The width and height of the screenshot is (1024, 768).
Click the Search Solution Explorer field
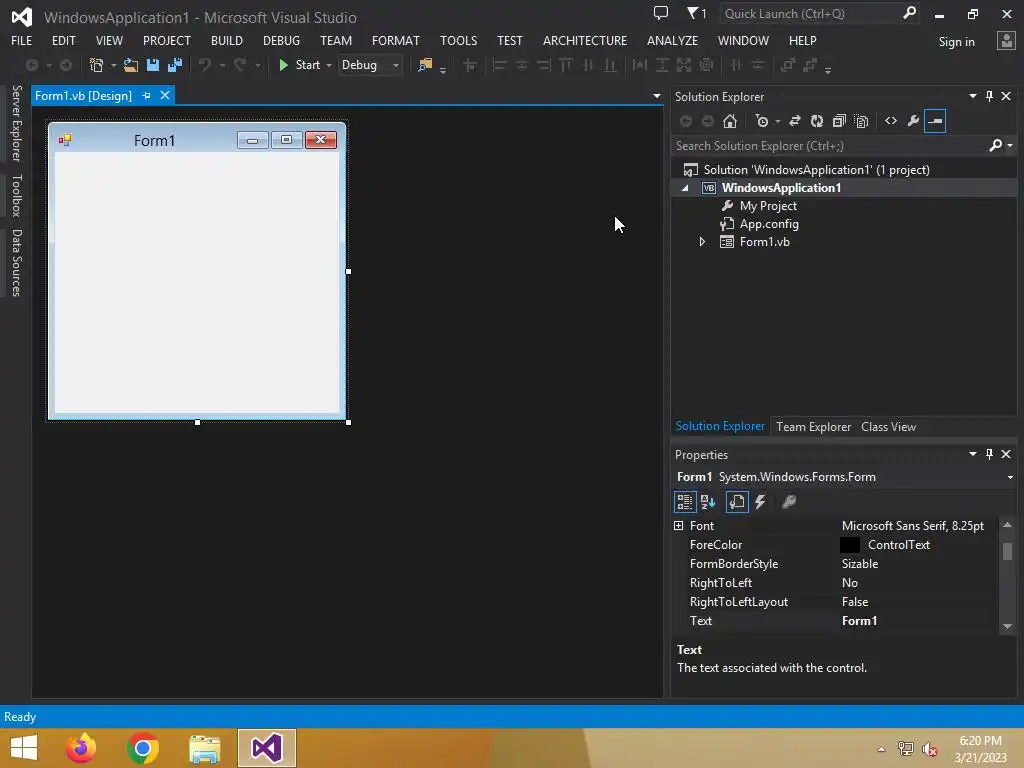tap(829, 146)
